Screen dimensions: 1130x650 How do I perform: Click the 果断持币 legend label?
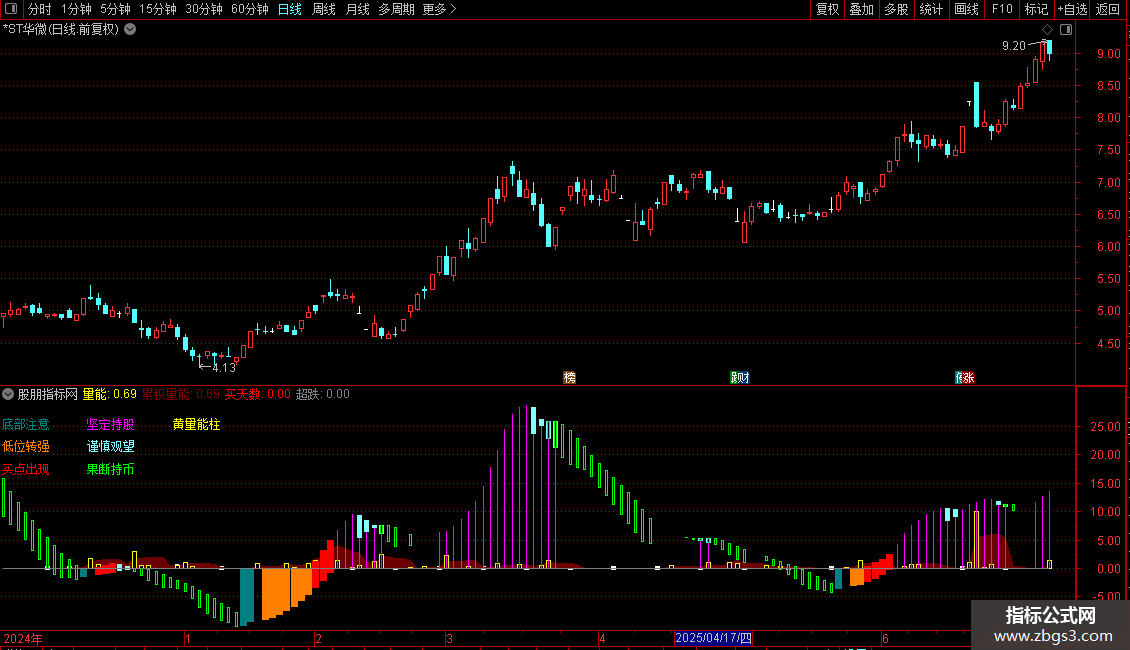pos(110,469)
